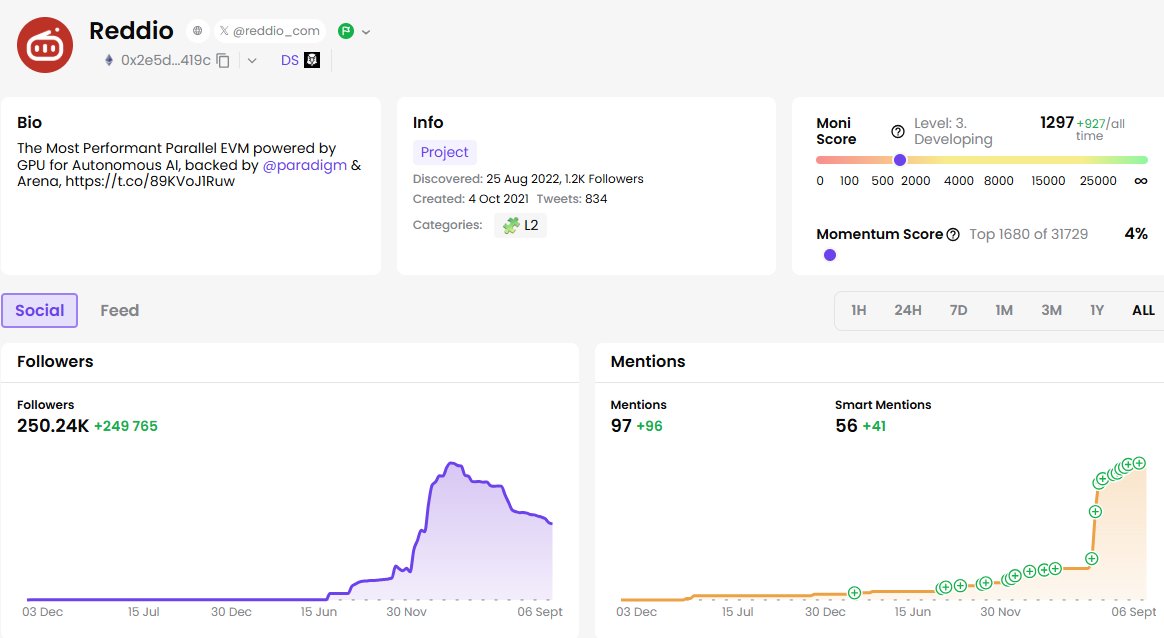Viewport: 1164px width, 638px height.
Task: Expand the chevron beside the green flag
Action: (366, 32)
